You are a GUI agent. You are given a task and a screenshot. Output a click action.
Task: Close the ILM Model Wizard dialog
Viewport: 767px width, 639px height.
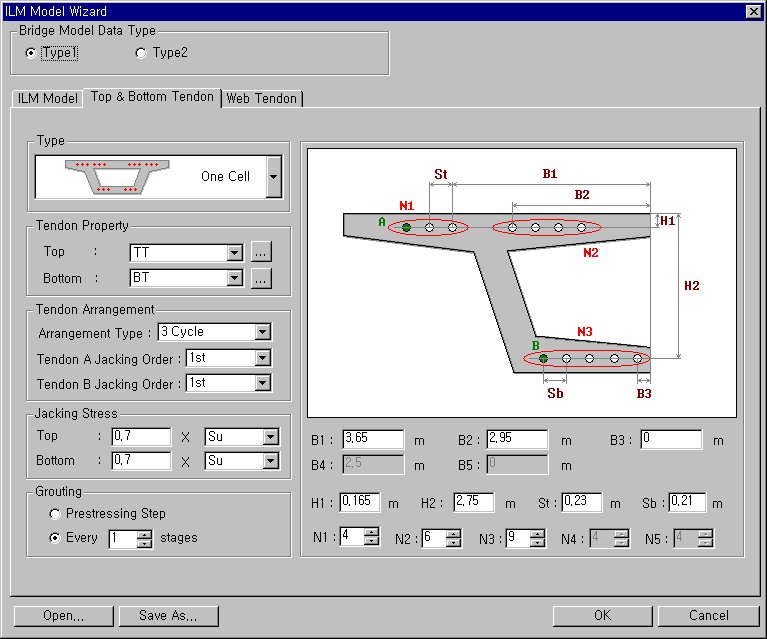tap(753, 10)
